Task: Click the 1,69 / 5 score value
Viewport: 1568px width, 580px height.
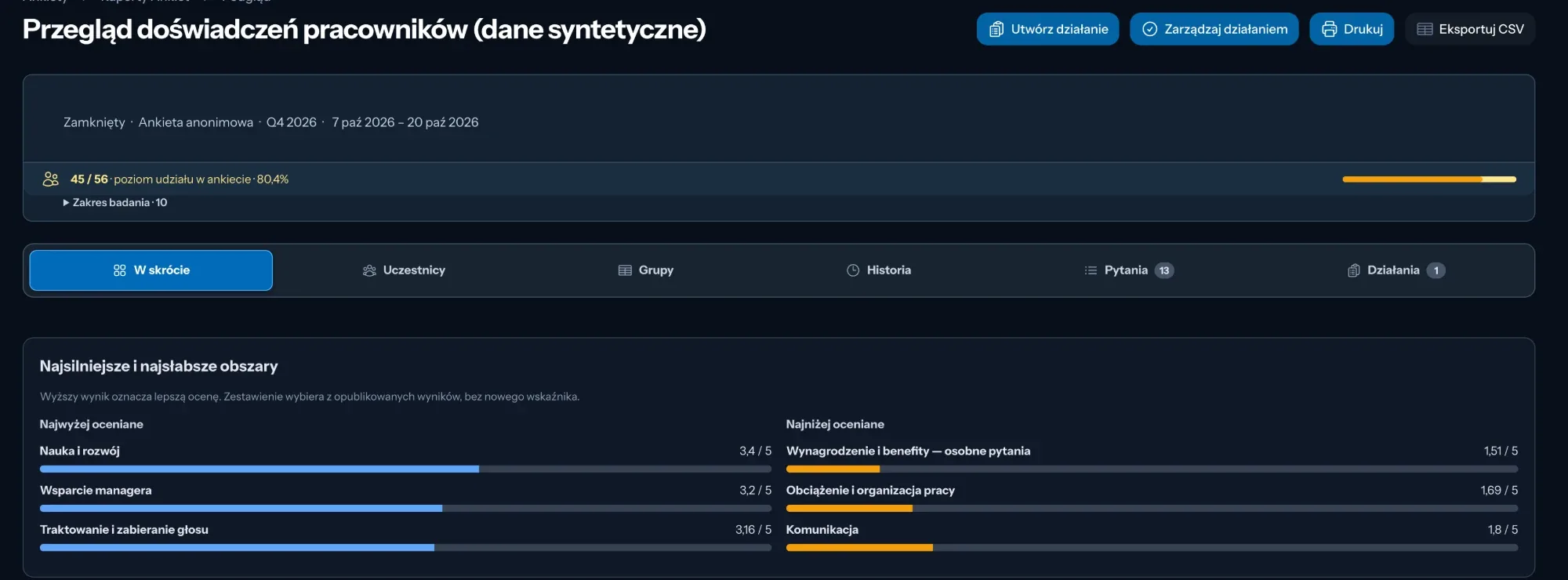Action: click(x=1499, y=490)
